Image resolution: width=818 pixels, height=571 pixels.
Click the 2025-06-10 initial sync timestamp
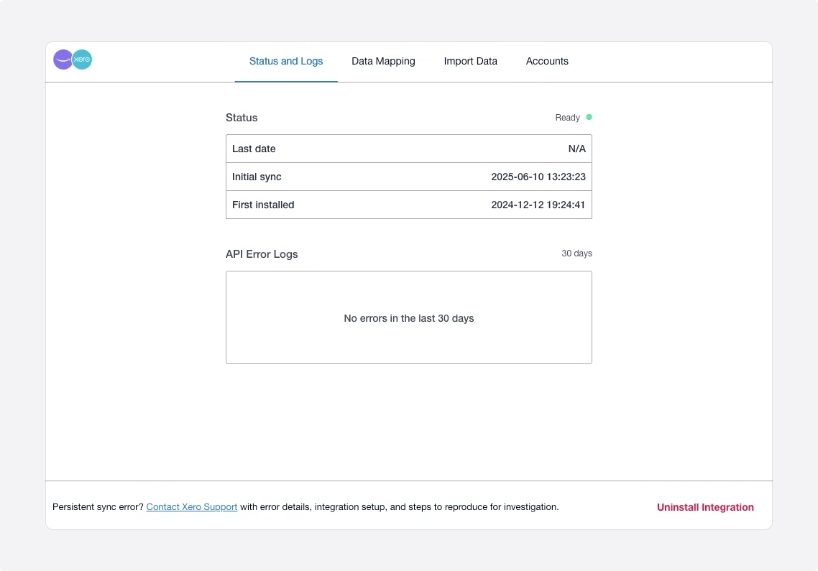pyautogui.click(x=538, y=177)
